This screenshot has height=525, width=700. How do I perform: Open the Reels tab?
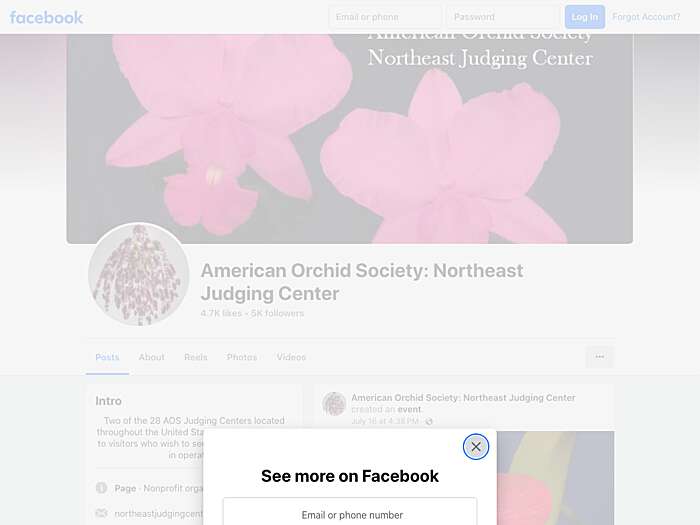tap(196, 357)
